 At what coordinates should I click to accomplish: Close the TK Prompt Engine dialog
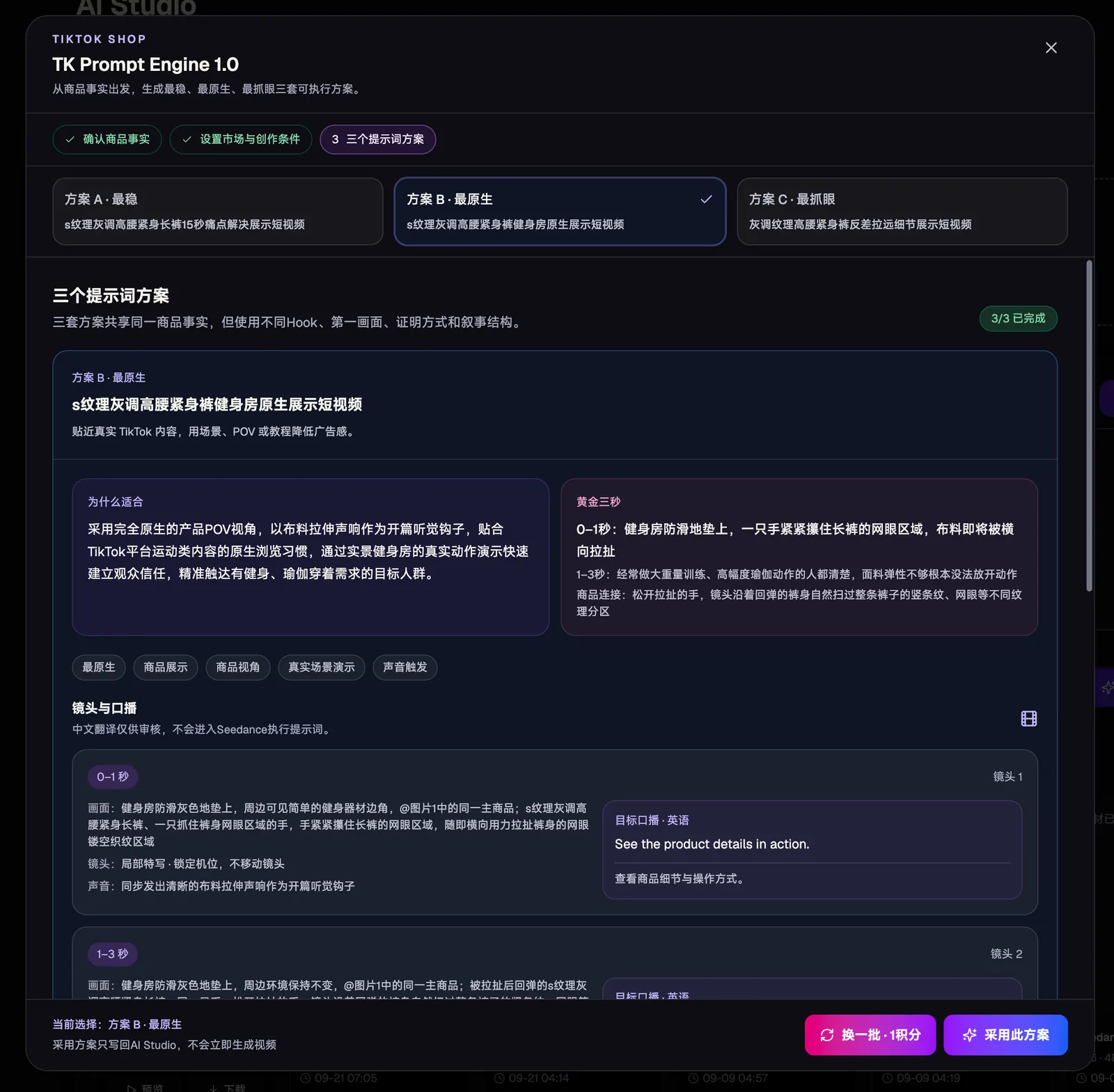tap(1051, 47)
